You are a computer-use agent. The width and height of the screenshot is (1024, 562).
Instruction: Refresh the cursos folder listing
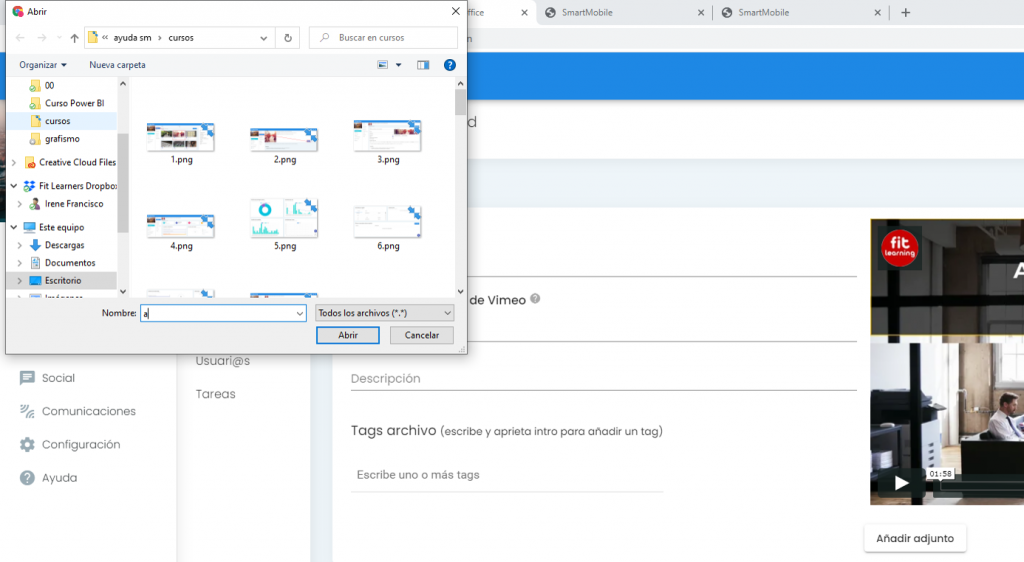coord(288,38)
